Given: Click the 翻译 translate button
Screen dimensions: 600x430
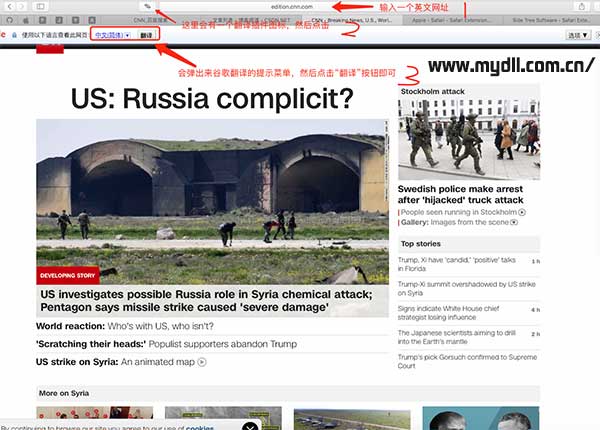Looking at the screenshot, I should (x=146, y=35).
